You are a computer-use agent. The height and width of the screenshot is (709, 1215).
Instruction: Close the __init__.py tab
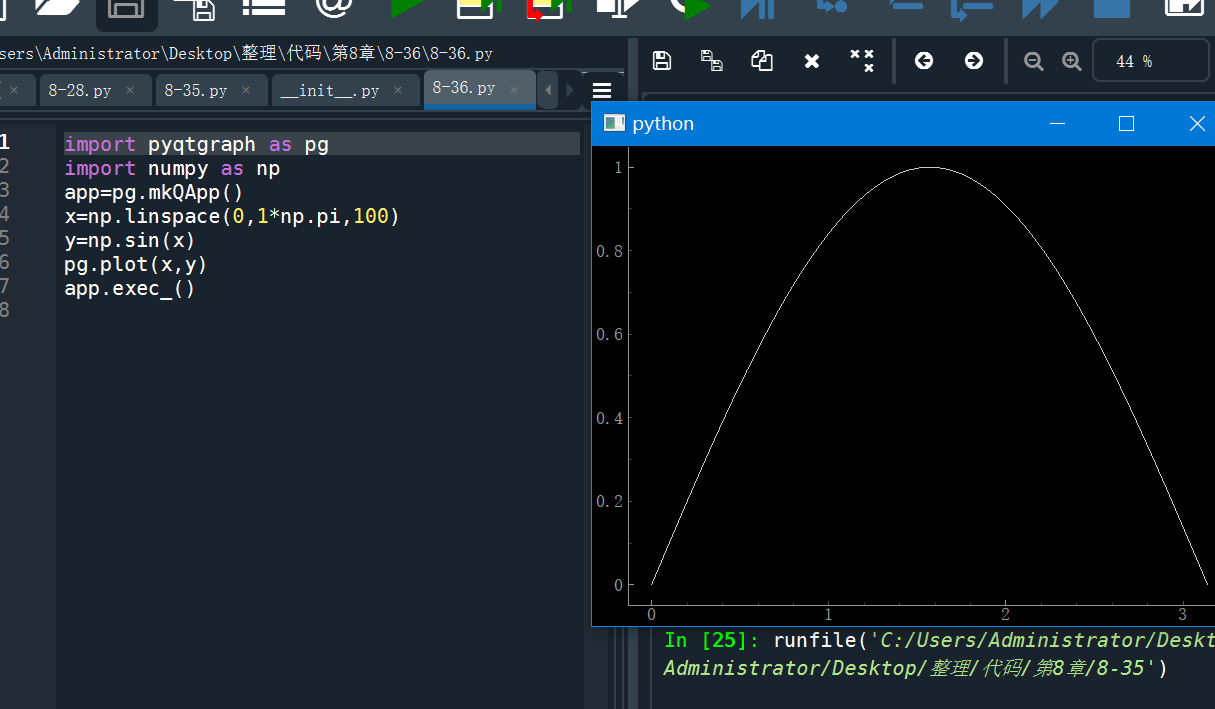pos(398,90)
